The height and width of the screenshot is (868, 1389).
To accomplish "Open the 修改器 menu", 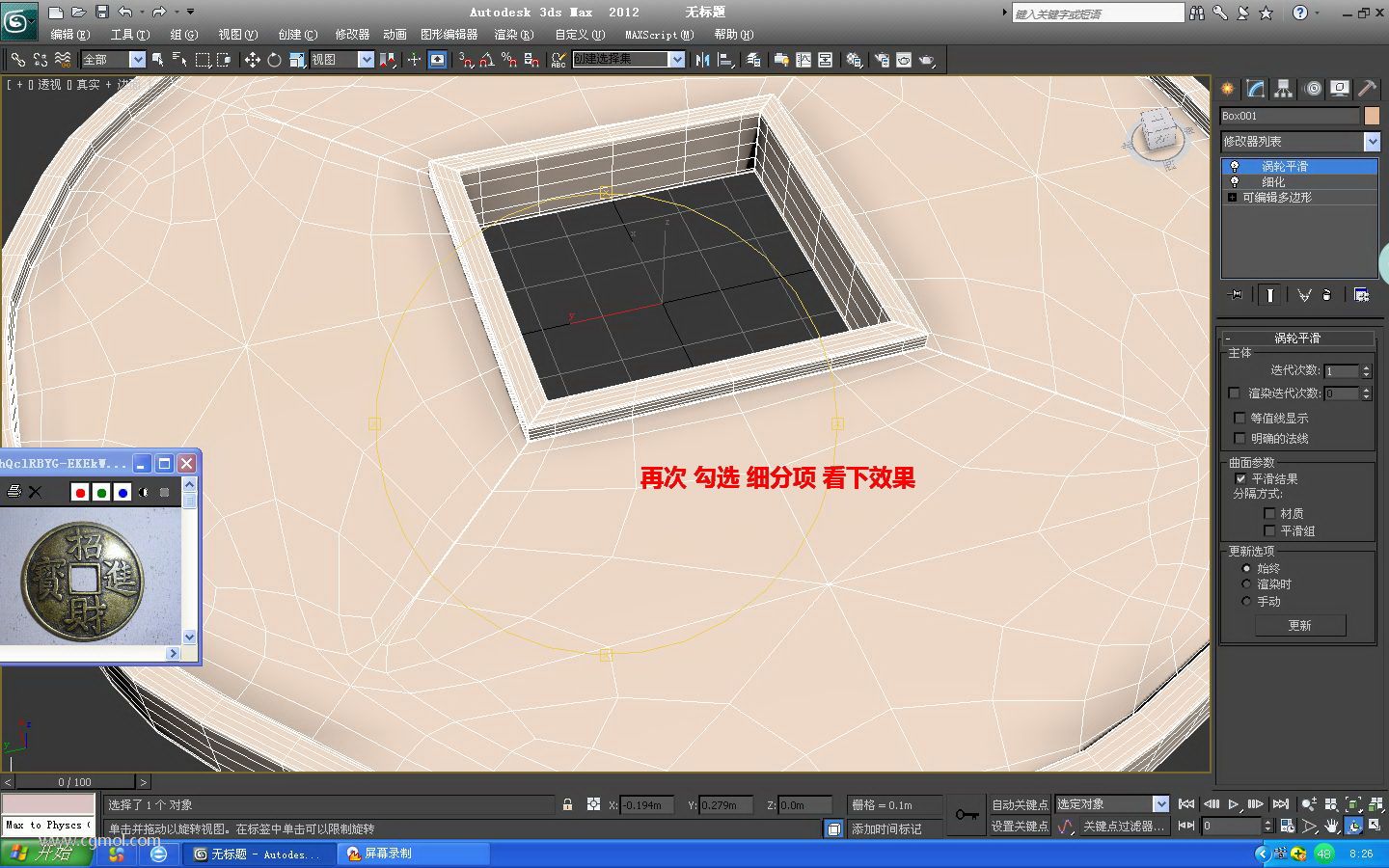I will click(x=352, y=35).
